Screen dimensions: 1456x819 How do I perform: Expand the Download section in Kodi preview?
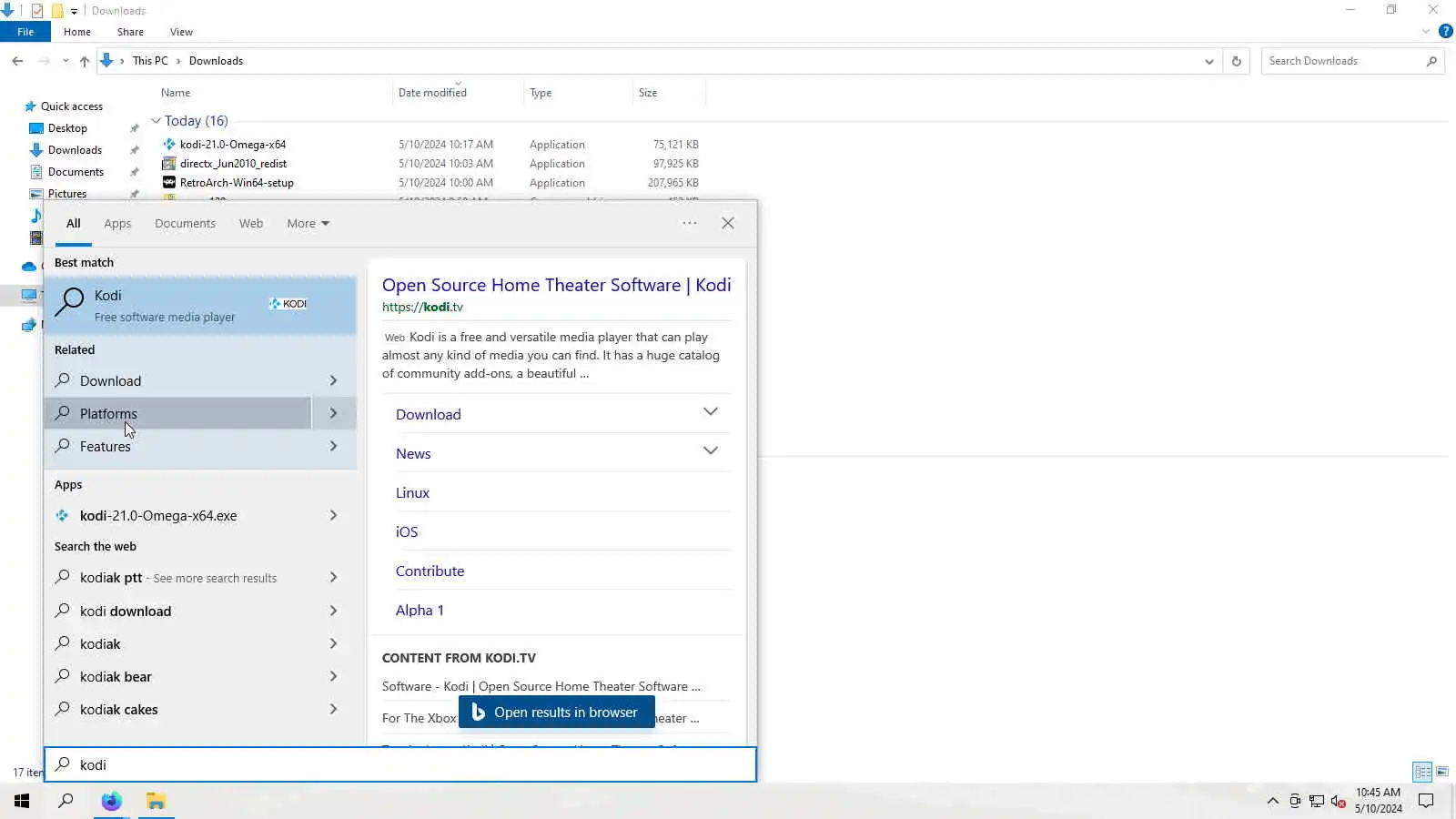[711, 412]
